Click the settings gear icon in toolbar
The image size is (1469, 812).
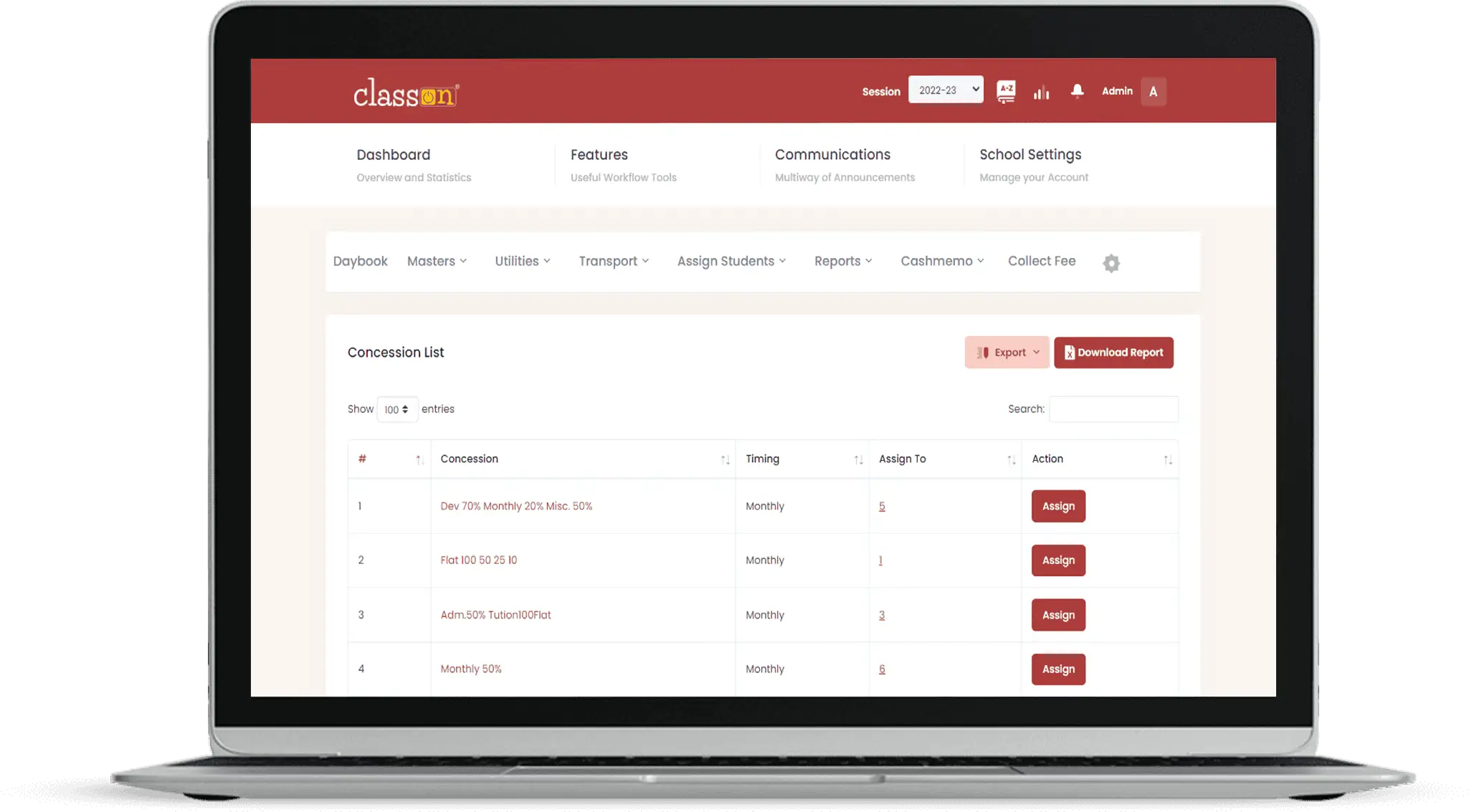1111,263
